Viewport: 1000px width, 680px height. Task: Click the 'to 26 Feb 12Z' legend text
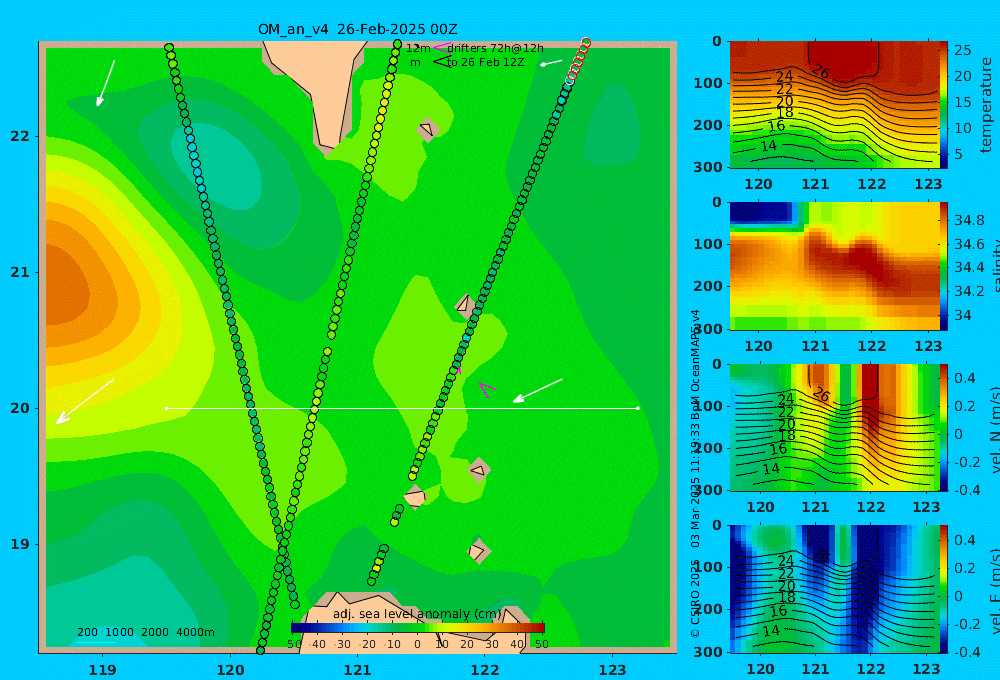click(485, 62)
